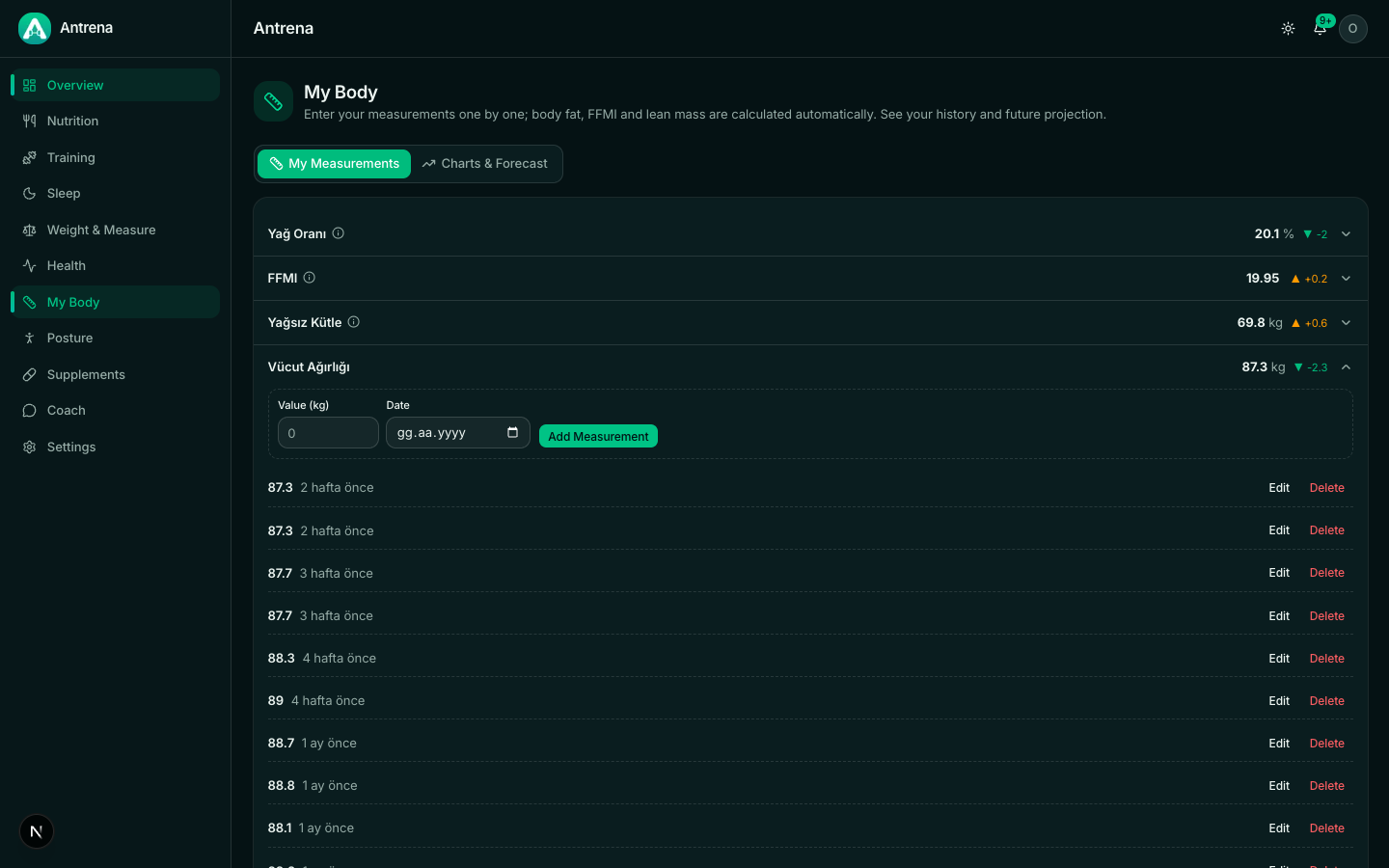Select the pill icon for Supplements
Image resolution: width=1389 pixels, height=868 pixels.
click(x=30, y=374)
